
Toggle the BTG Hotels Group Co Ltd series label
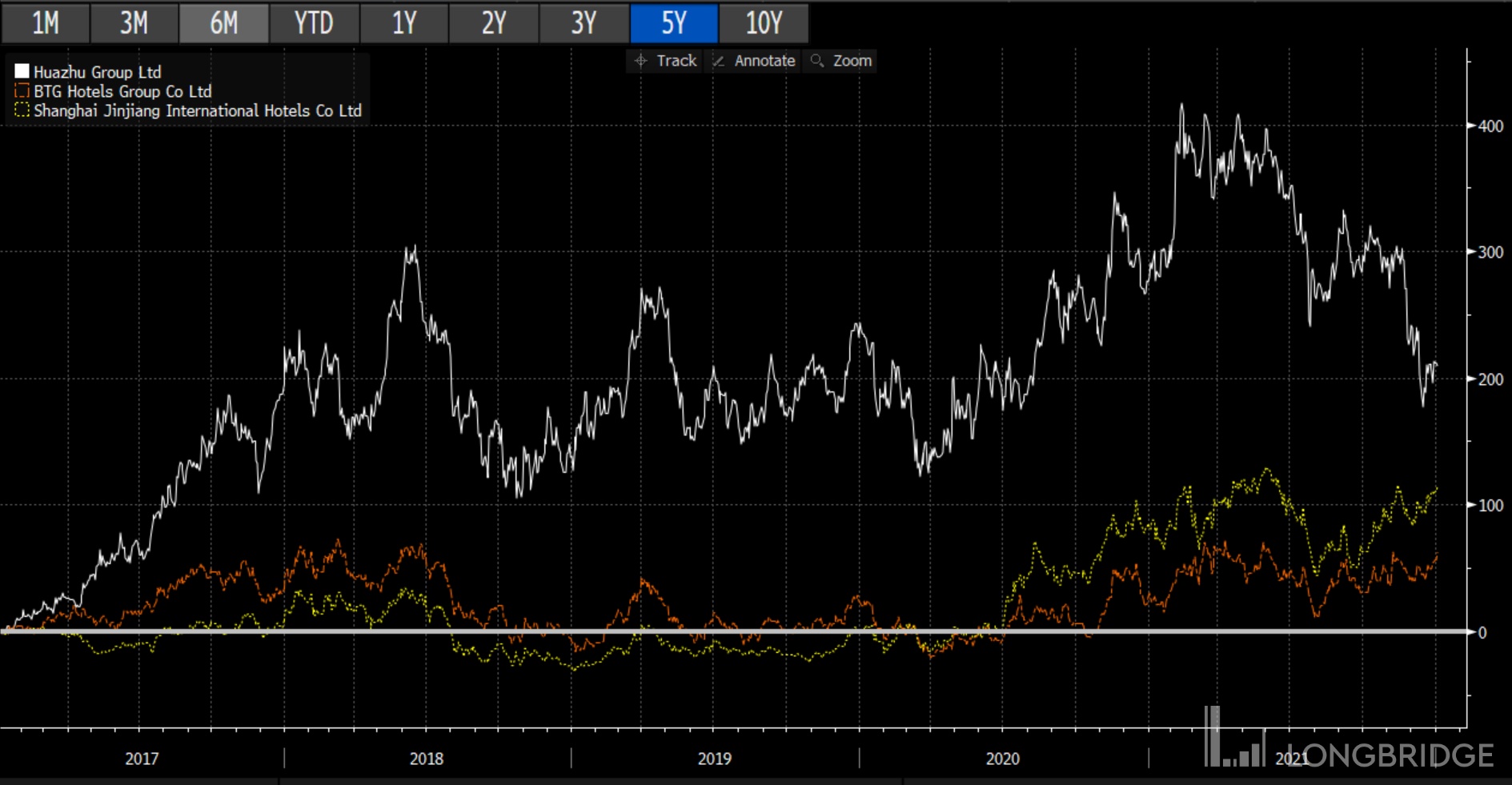coord(122,91)
